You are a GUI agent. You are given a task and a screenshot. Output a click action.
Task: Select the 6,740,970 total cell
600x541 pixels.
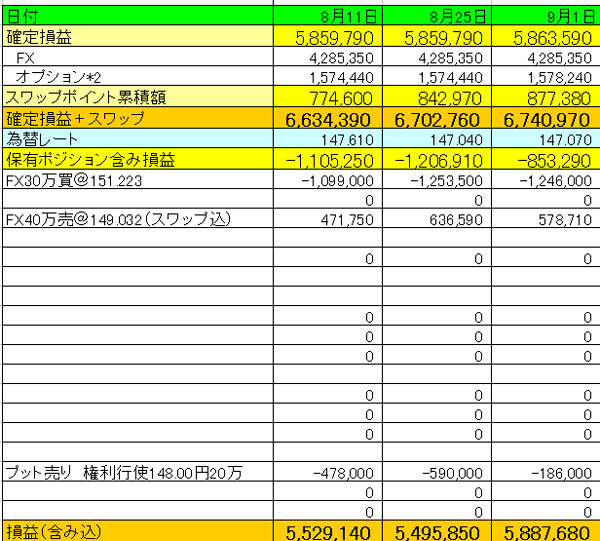tap(545, 119)
